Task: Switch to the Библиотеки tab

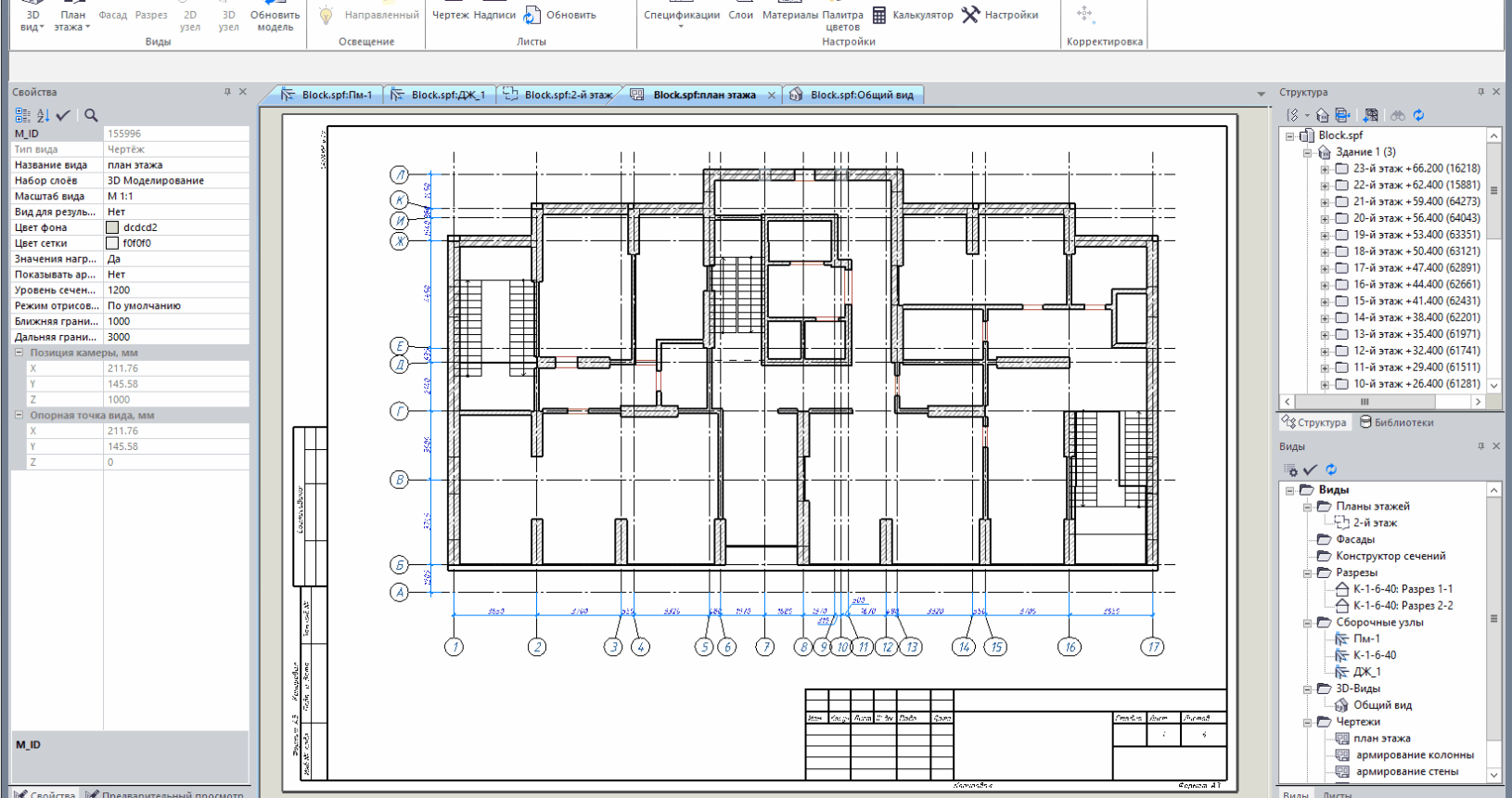Action: [1396, 422]
